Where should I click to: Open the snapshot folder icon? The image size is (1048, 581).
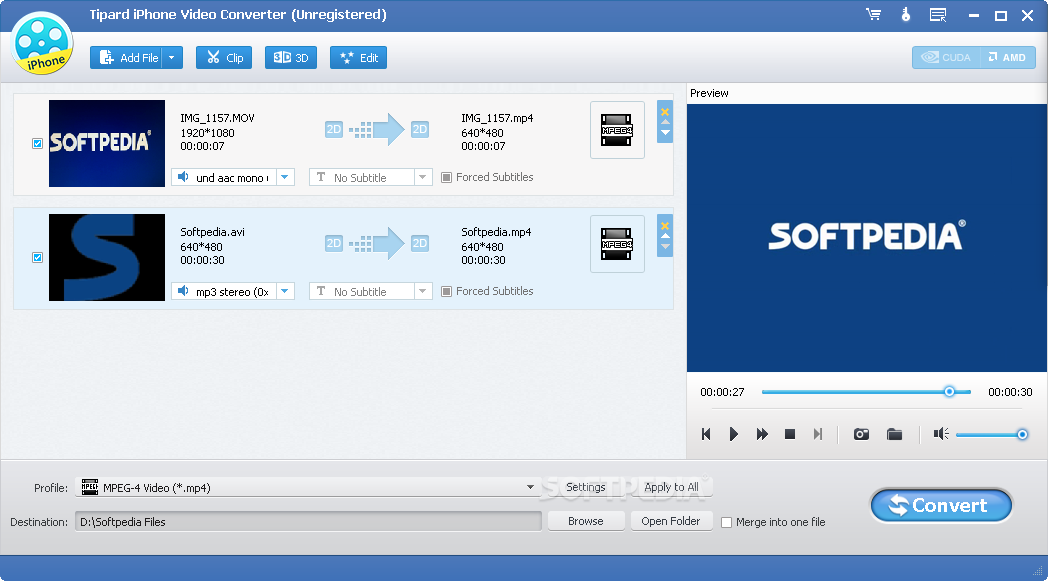point(894,434)
